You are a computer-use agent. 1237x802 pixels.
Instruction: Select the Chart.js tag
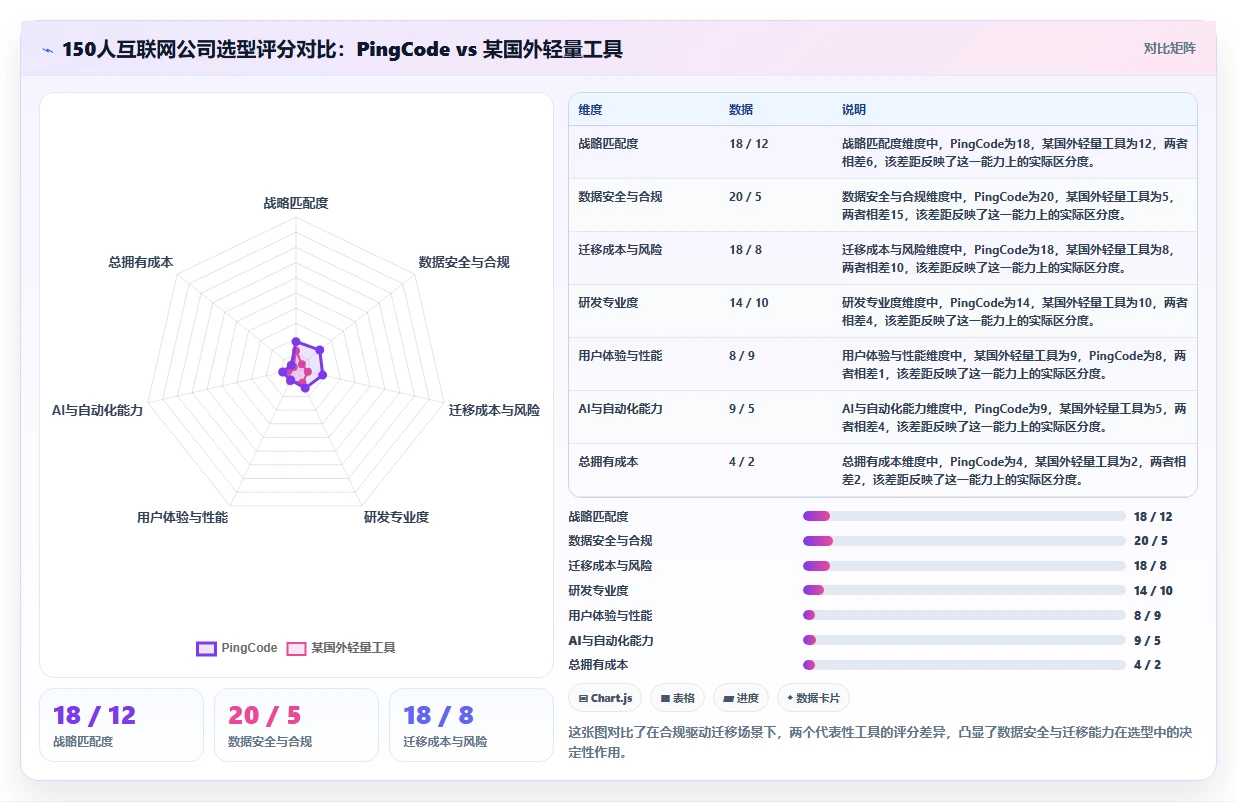click(605, 698)
